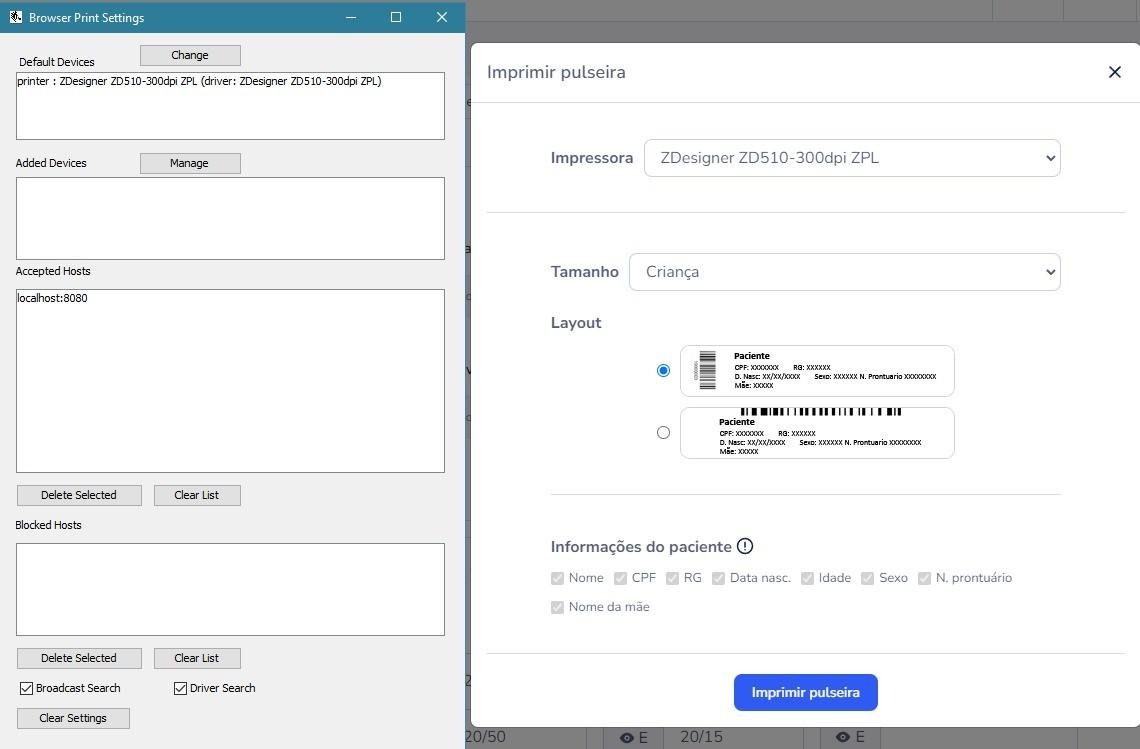Click Clear List under Blocked Hosts
This screenshot has width=1140, height=749.
pyautogui.click(x=196, y=658)
